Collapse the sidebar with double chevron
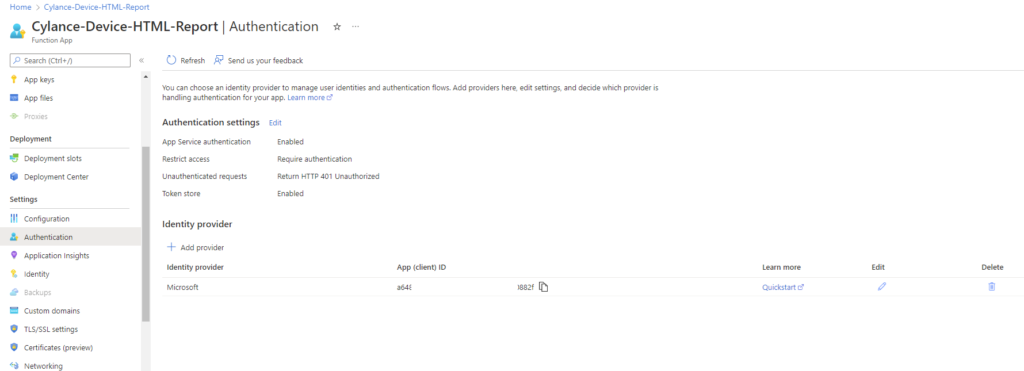Image resolution: width=1024 pixels, height=371 pixels. 142,60
